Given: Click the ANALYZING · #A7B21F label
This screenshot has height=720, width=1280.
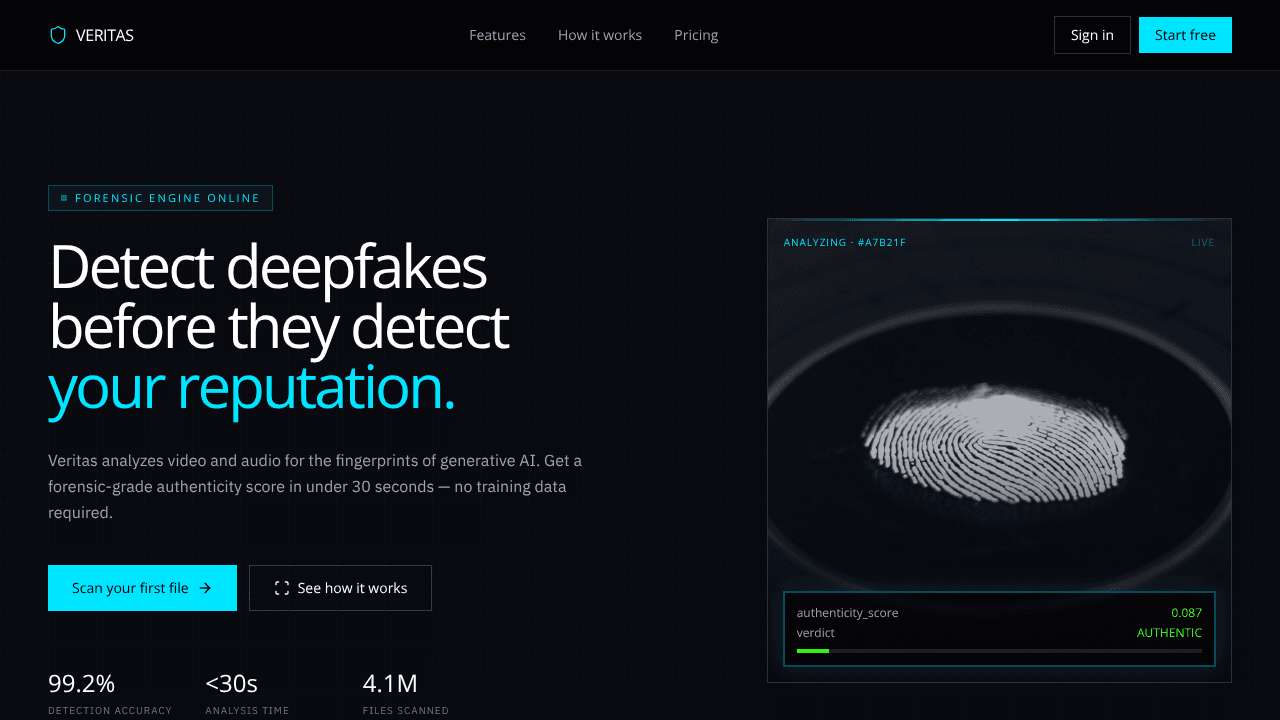Looking at the screenshot, I should click(845, 243).
